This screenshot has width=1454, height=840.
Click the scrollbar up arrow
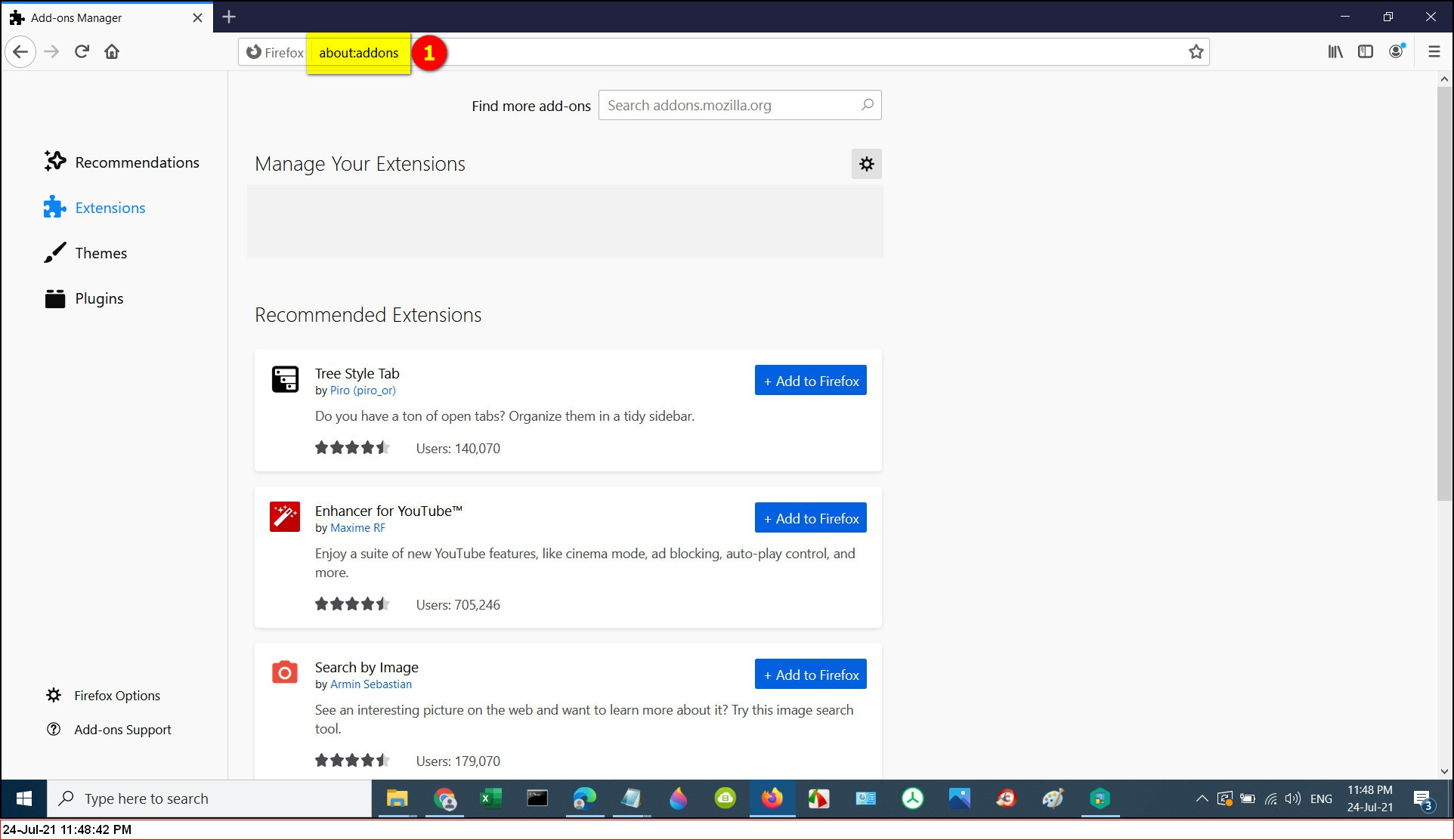coord(1444,79)
